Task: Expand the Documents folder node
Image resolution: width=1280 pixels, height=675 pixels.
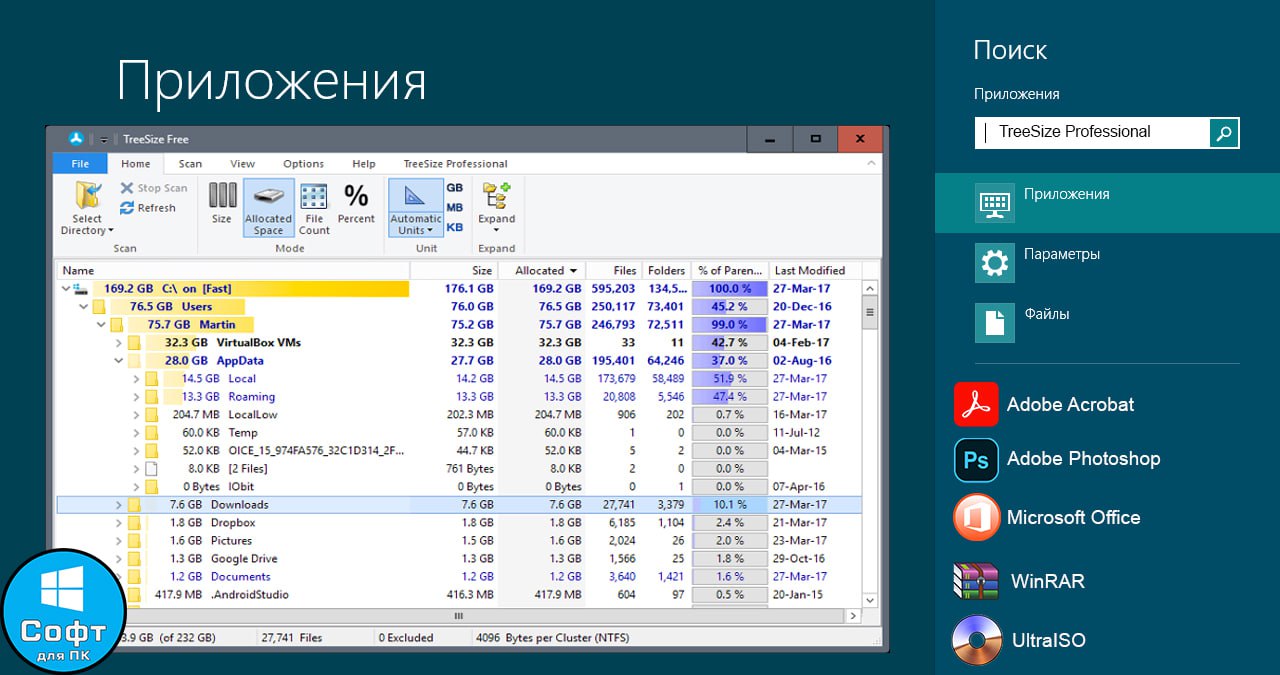Action: (x=119, y=577)
